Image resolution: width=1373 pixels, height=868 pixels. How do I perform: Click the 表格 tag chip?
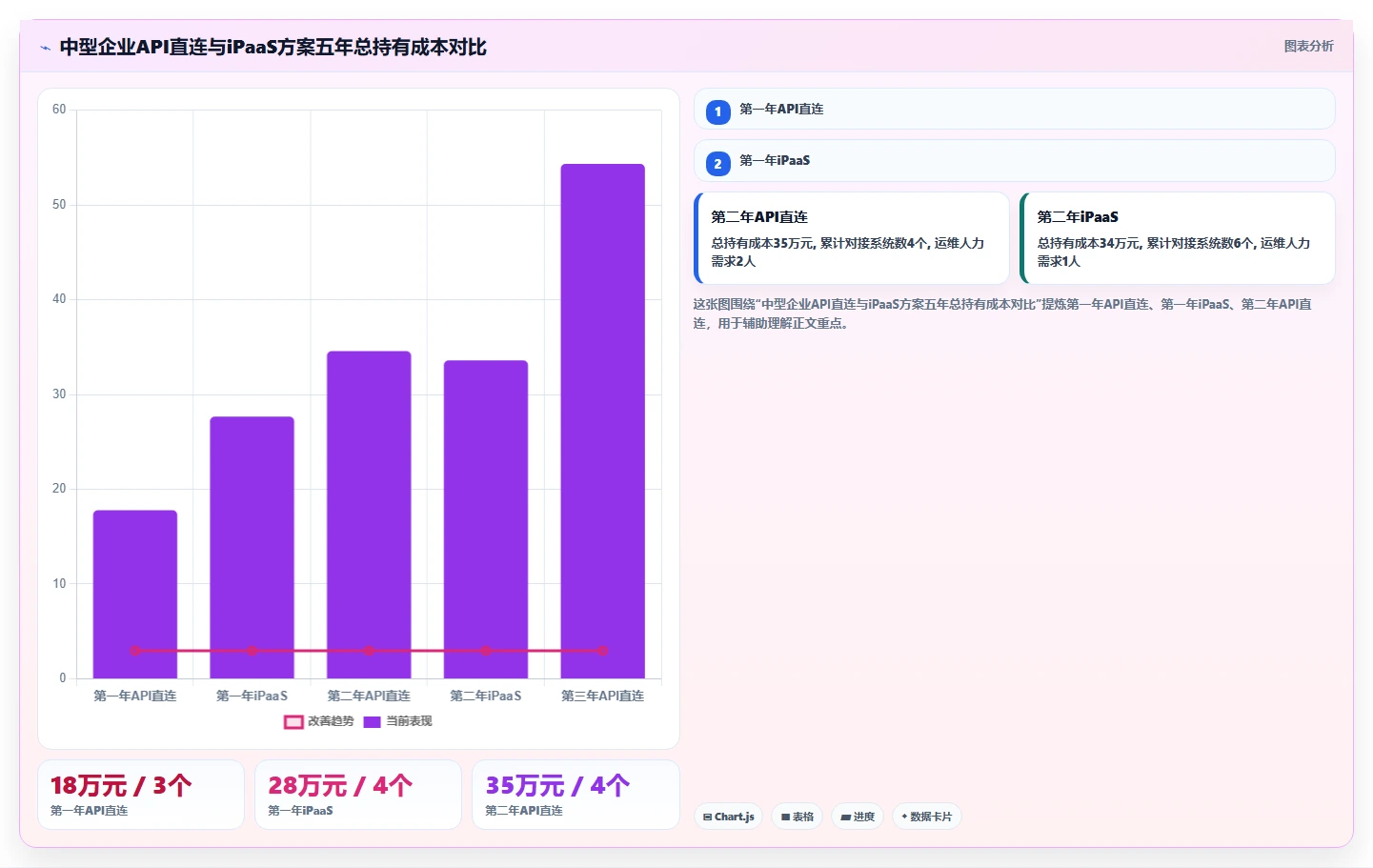pos(798,817)
